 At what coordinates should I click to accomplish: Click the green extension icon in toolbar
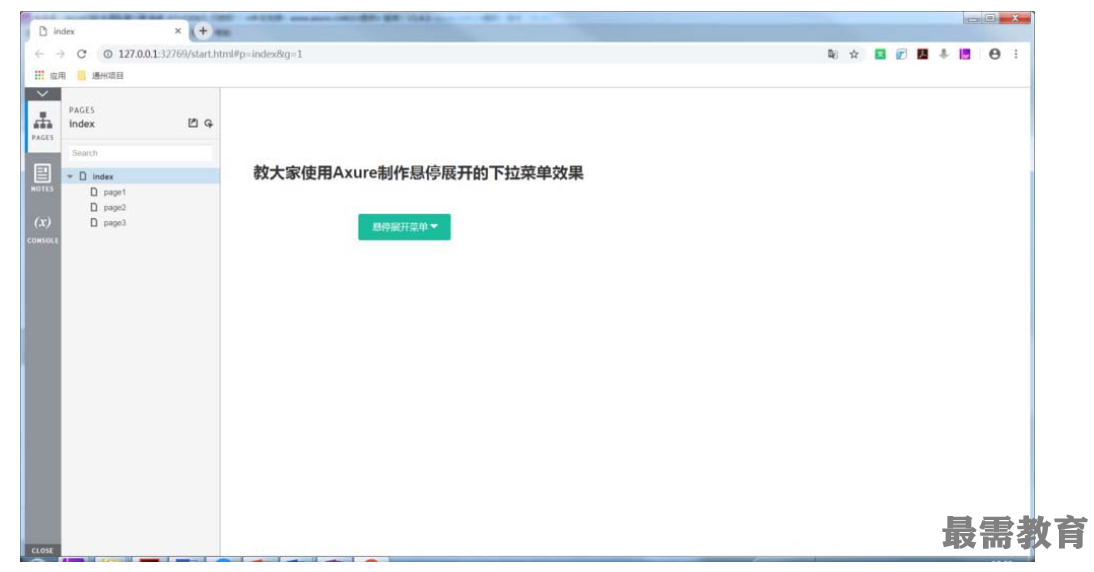(x=881, y=54)
